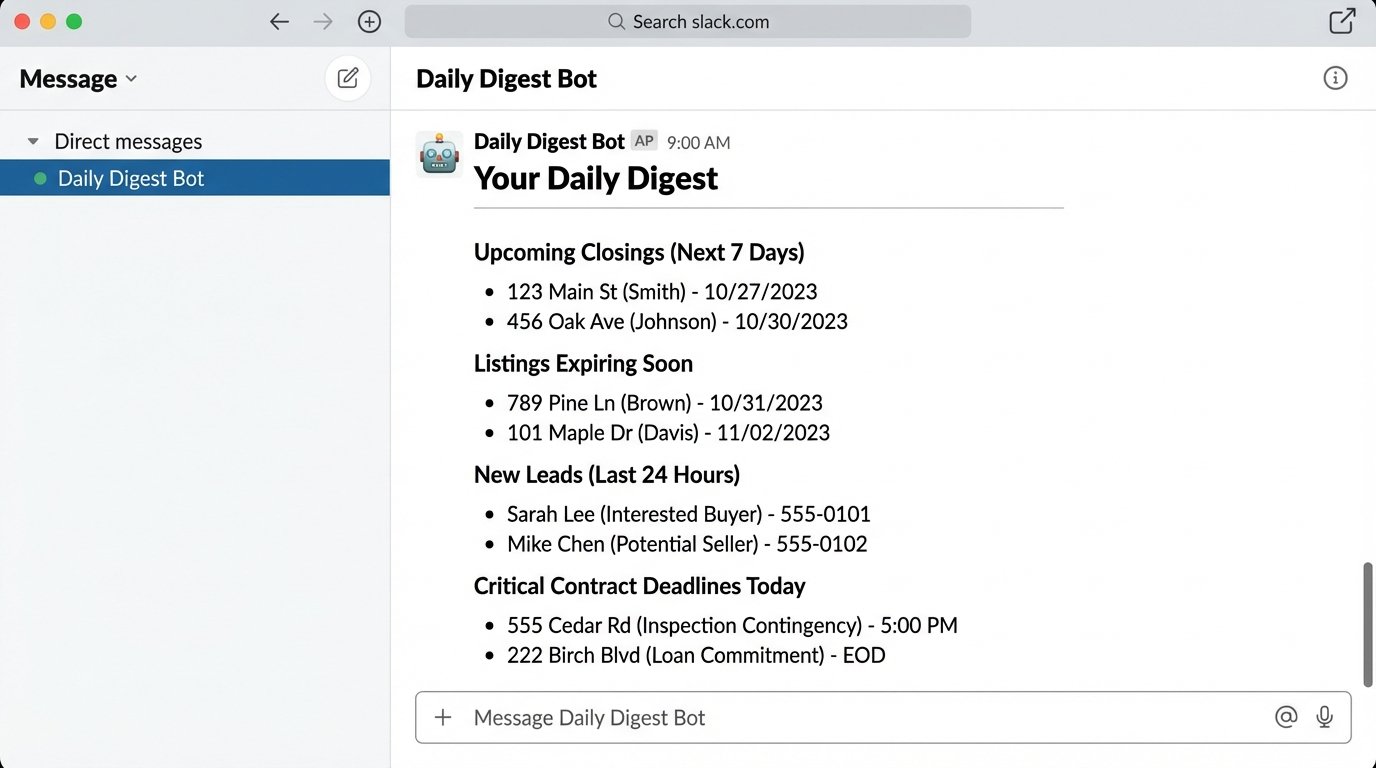1376x768 pixels.
Task: Select the attach file plus icon
Action: click(442, 717)
